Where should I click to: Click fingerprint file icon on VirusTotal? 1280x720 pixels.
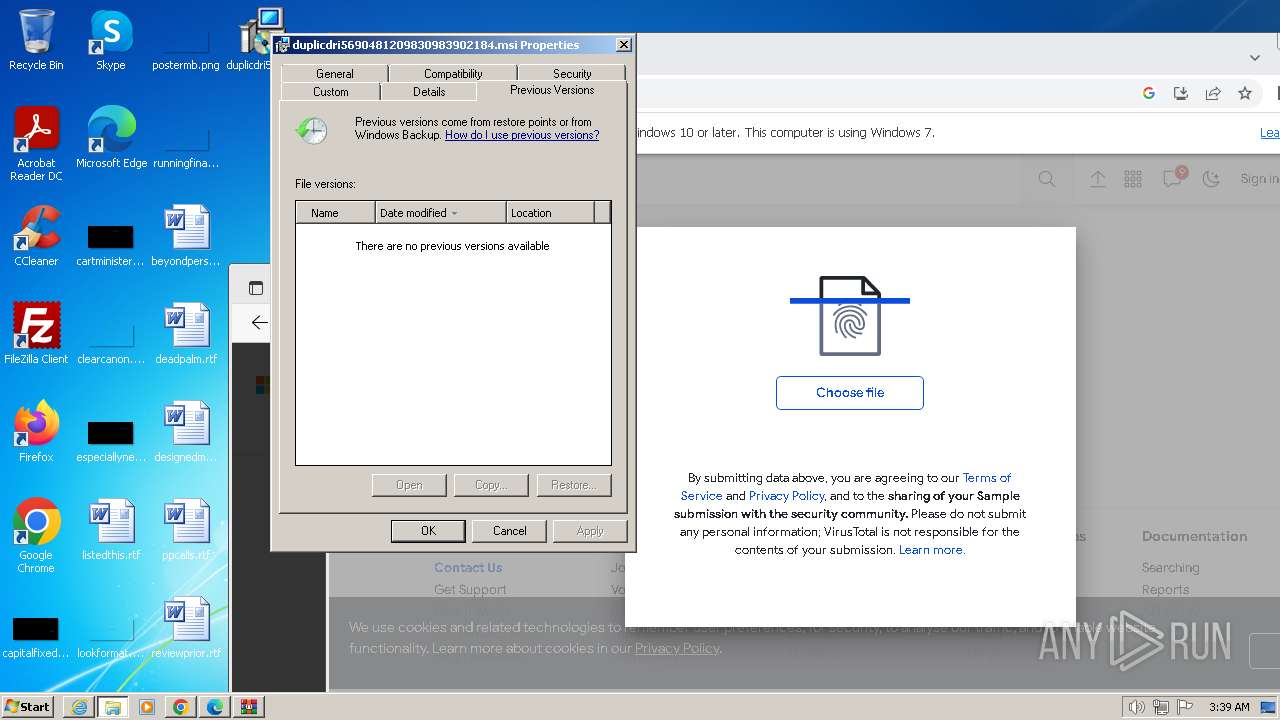click(850, 316)
